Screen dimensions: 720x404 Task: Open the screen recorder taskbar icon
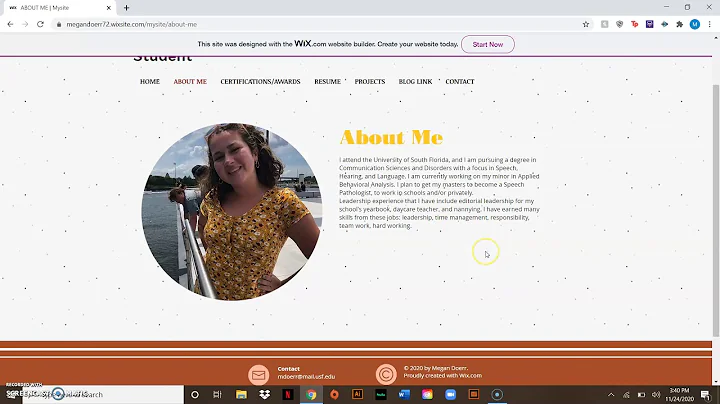[x=497, y=394]
